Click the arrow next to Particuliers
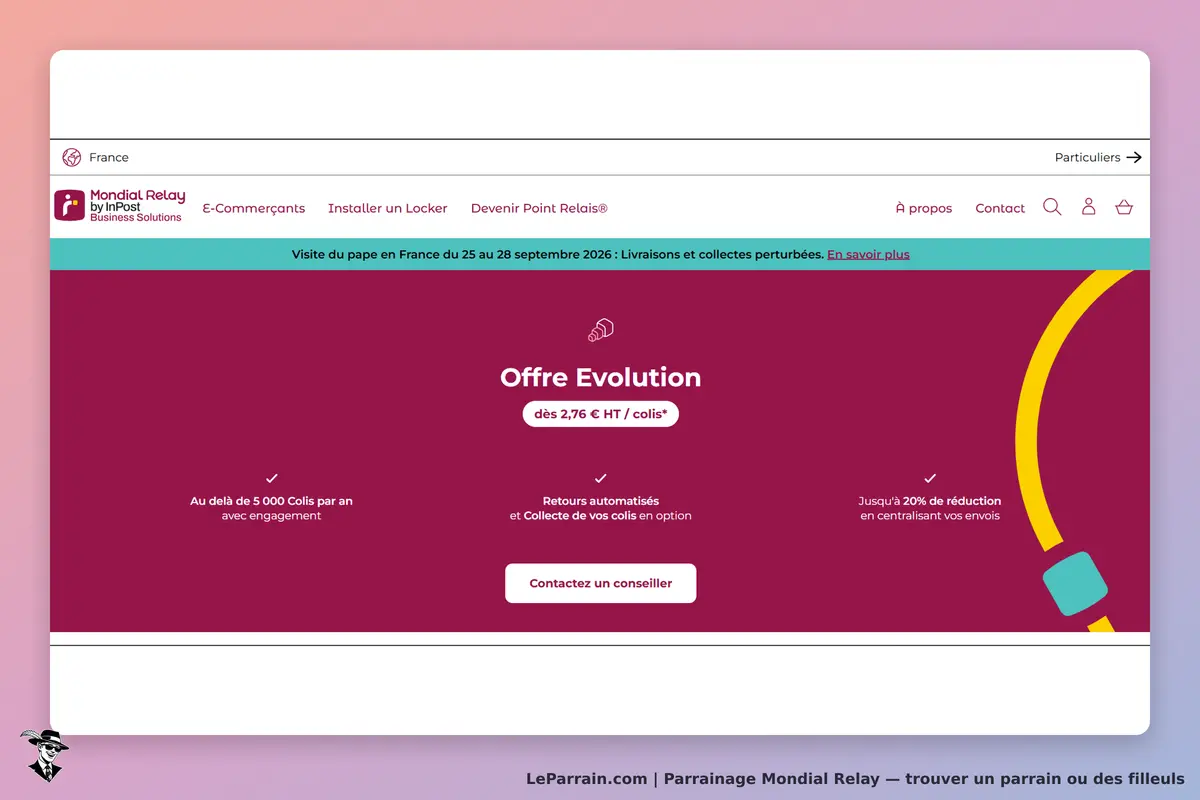The width and height of the screenshot is (1200, 800). point(1134,157)
